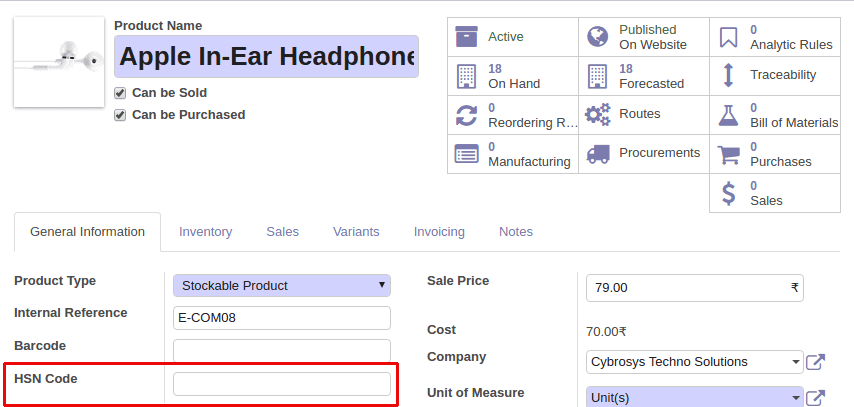Click the Reordering Rules refresh icon
854x407 pixels.
click(x=466, y=115)
